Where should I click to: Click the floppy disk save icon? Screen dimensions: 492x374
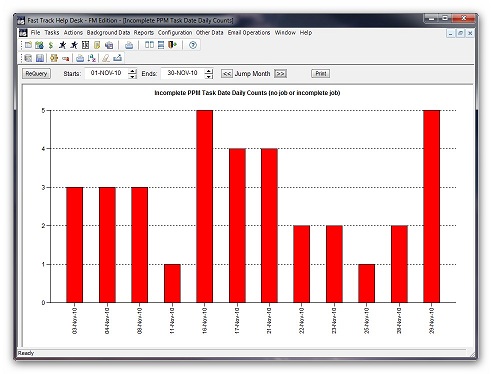40,58
